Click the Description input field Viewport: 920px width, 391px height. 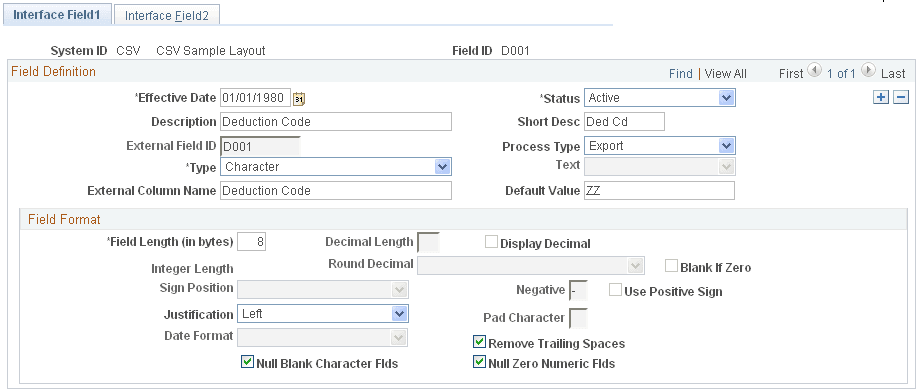pos(336,122)
